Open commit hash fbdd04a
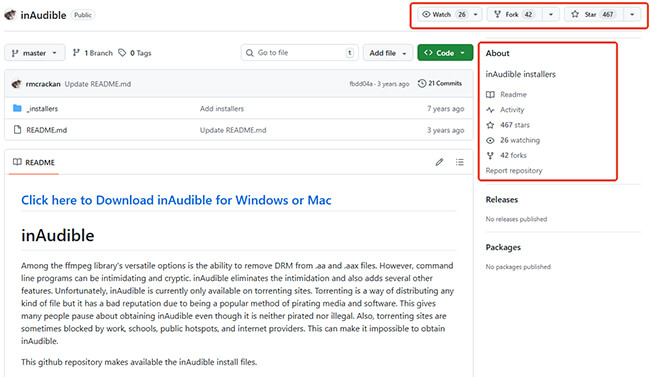 coord(361,84)
